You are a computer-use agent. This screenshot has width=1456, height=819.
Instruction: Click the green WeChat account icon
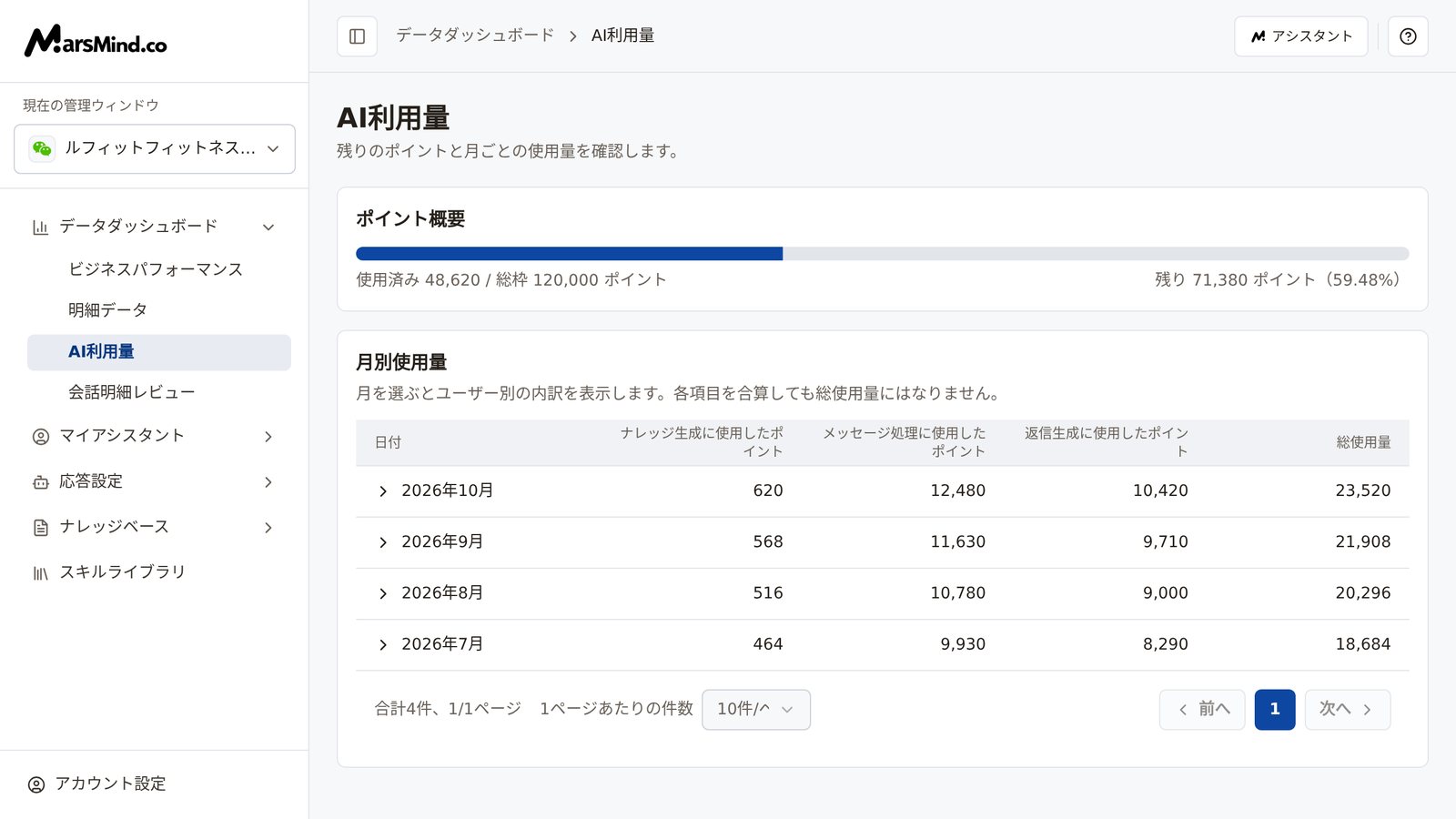[42, 148]
